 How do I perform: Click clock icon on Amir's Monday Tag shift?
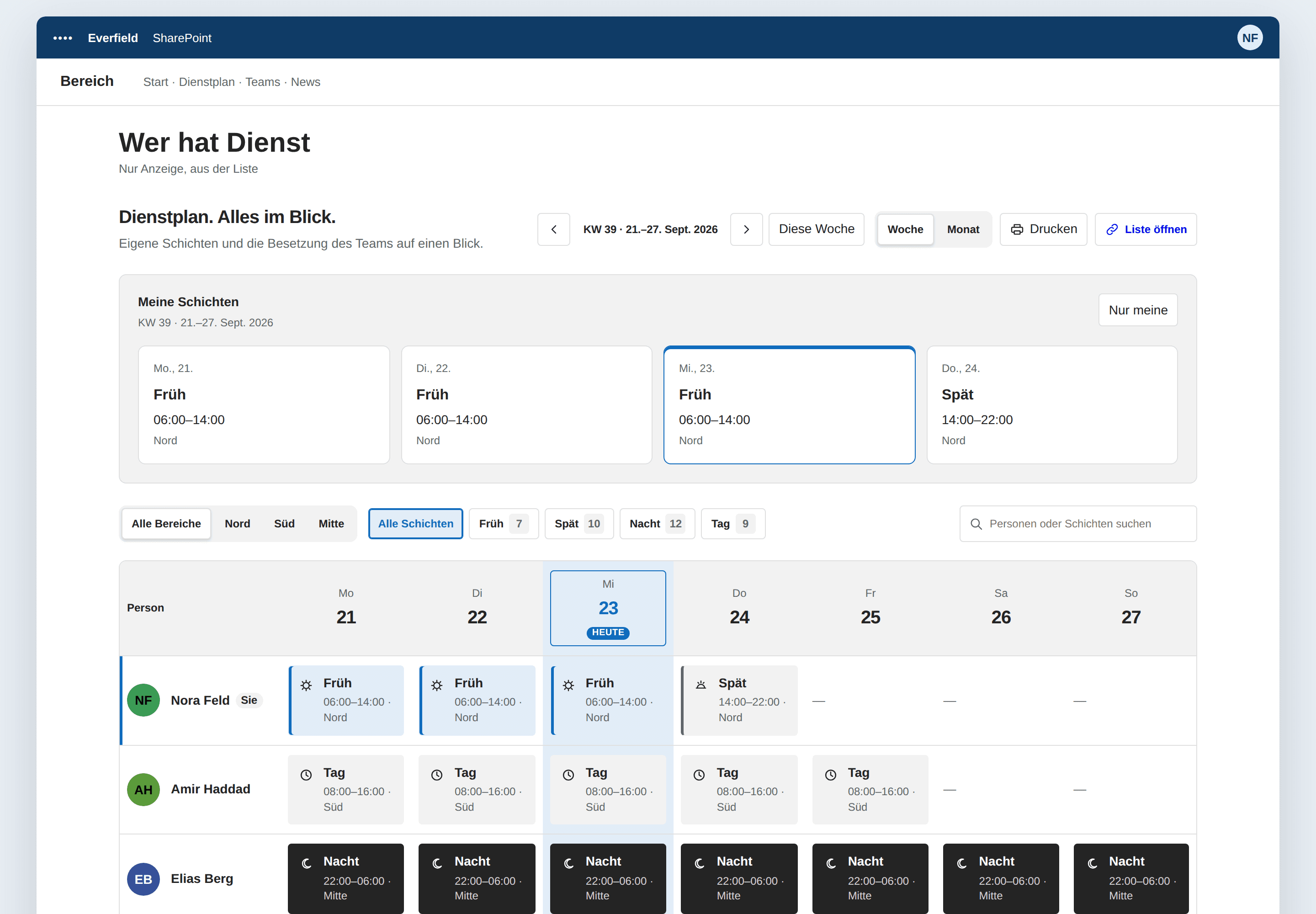click(x=306, y=774)
